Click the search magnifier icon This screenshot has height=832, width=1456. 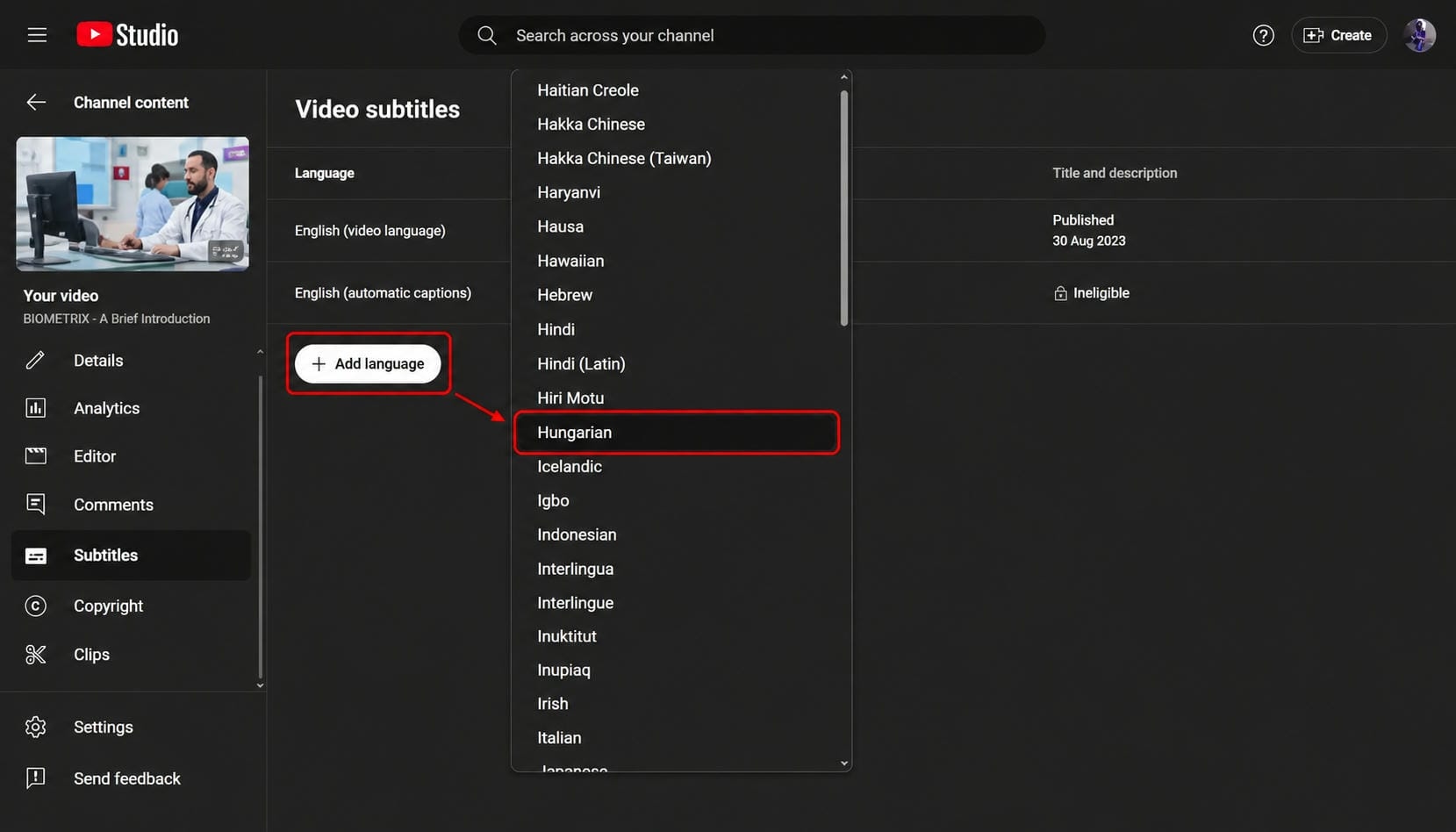tap(487, 35)
